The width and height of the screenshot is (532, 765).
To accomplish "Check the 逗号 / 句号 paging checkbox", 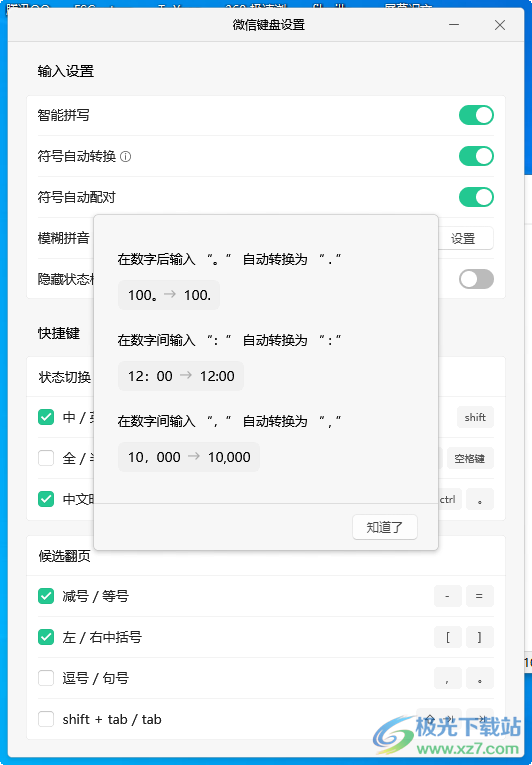I will tap(46, 678).
